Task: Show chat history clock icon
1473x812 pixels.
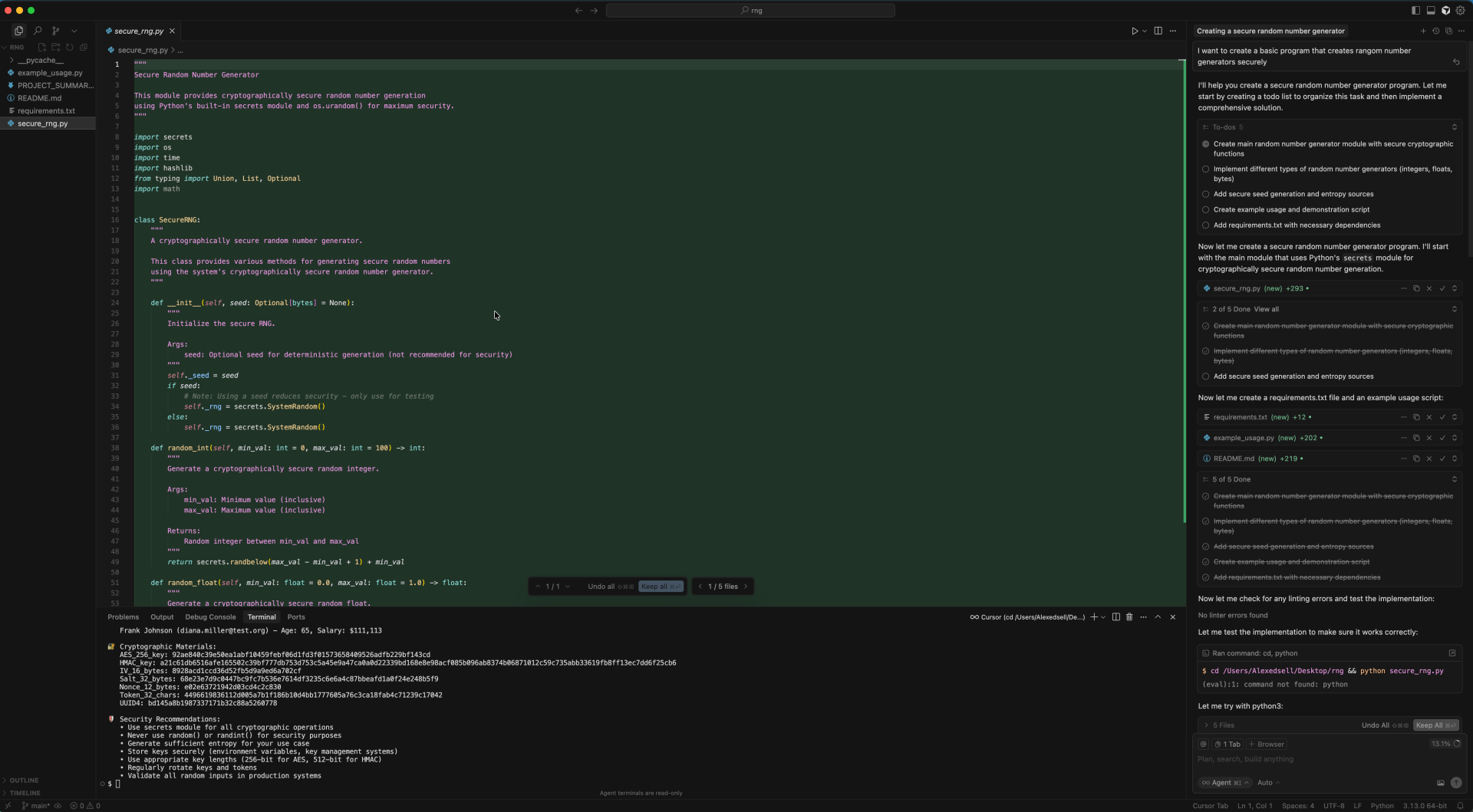Action: 1435,31
